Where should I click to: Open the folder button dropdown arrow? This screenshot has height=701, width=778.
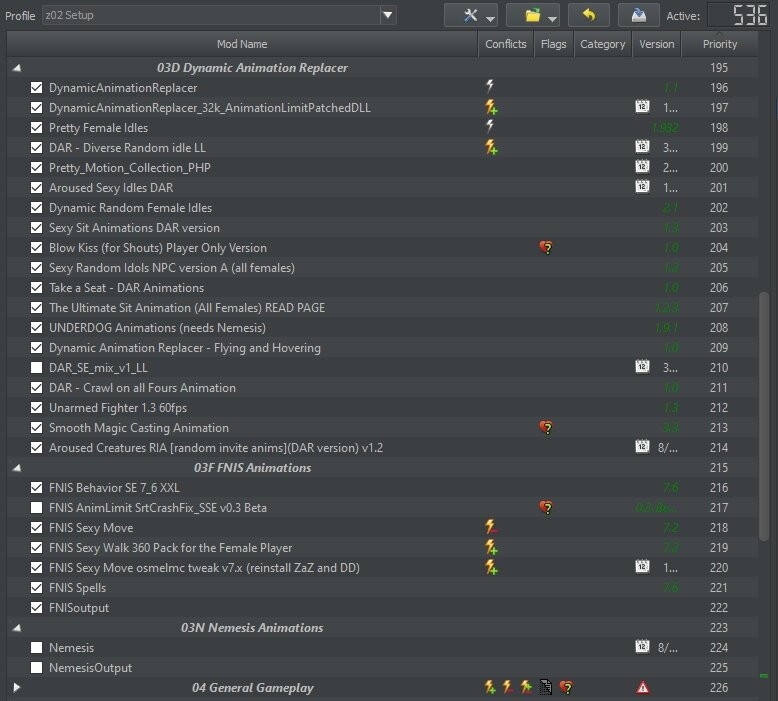point(552,19)
